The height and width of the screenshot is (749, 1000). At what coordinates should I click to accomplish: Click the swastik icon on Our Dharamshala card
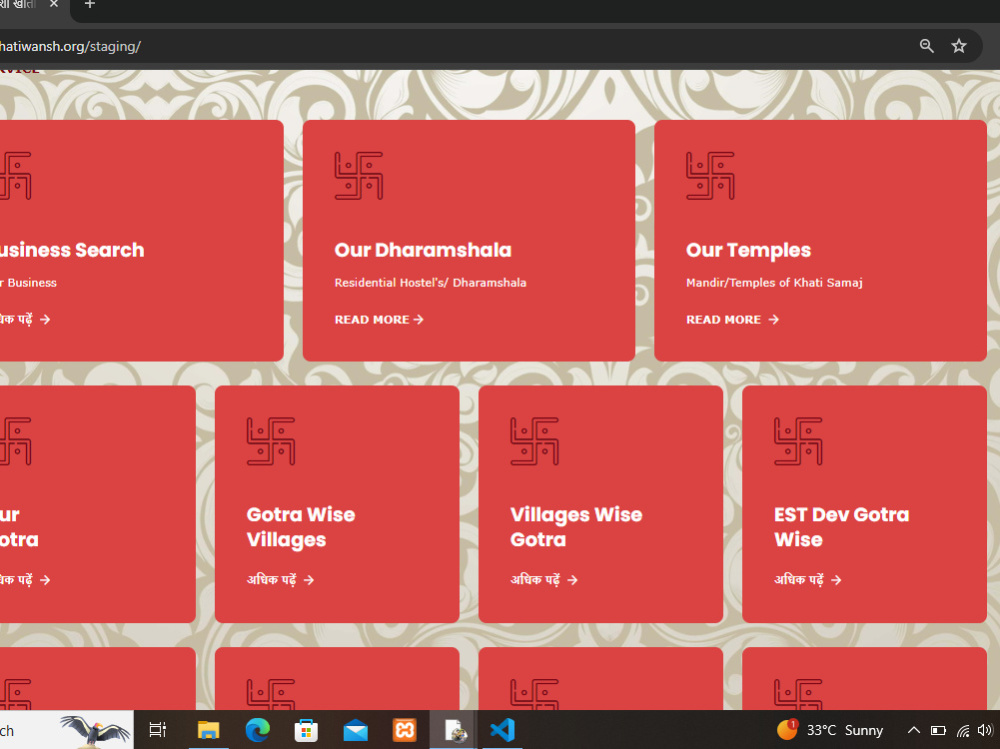358,175
